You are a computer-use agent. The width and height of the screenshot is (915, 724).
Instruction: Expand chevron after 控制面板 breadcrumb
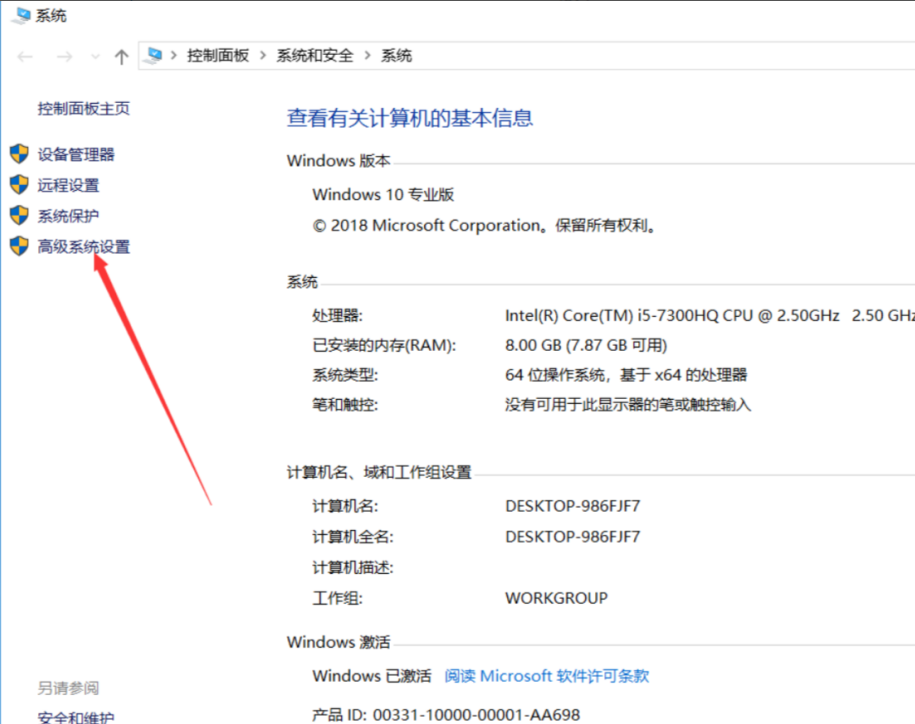(263, 55)
